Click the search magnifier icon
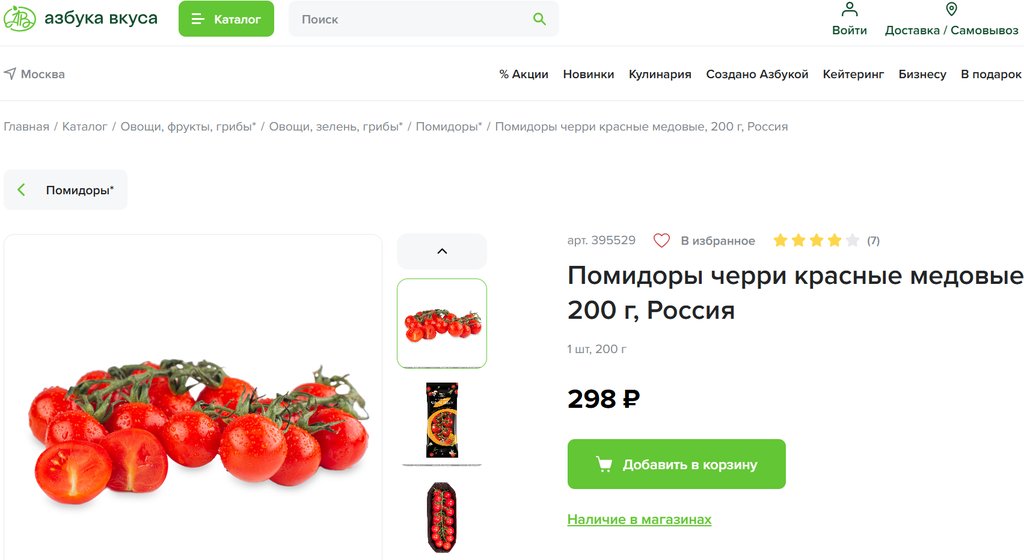The height and width of the screenshot is (560, 1024). 539,19
